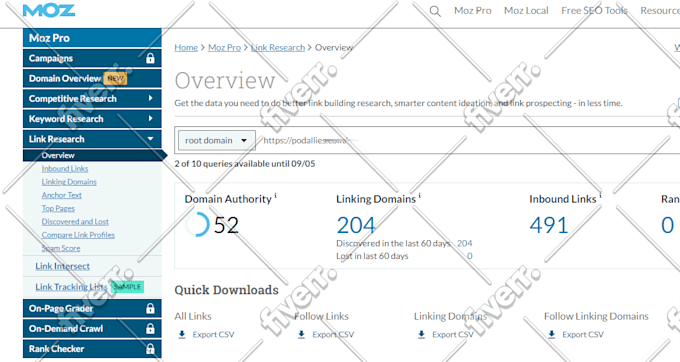This screenshot has width=680, height=362.
Task: Click 0 beside Lost in last 60 days
Action: point(470,256)
